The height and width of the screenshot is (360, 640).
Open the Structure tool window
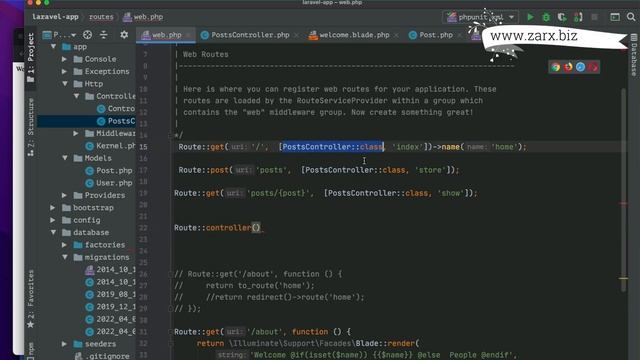[31, 127]
